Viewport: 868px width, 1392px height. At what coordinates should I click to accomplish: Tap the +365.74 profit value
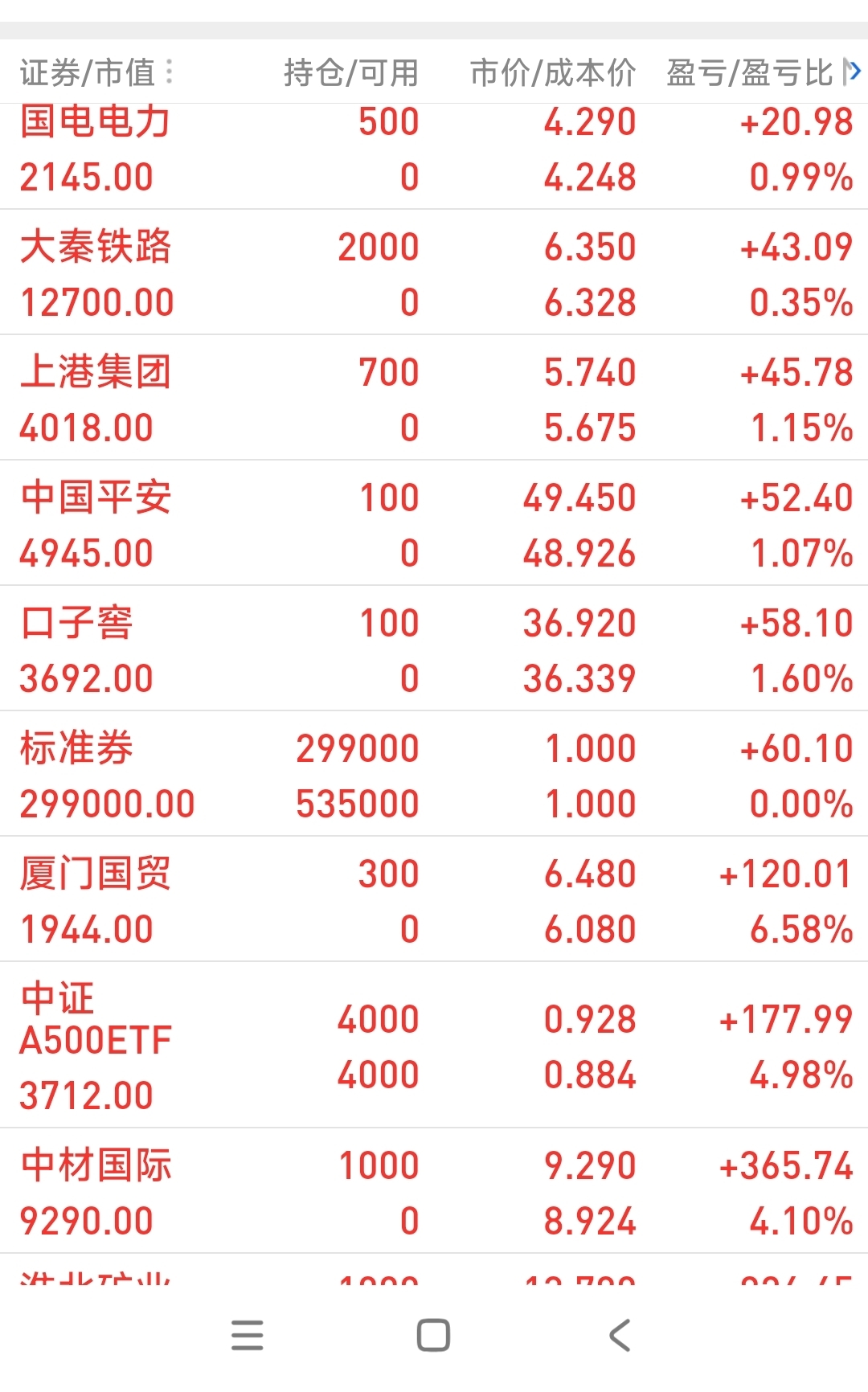point(785,1165)
